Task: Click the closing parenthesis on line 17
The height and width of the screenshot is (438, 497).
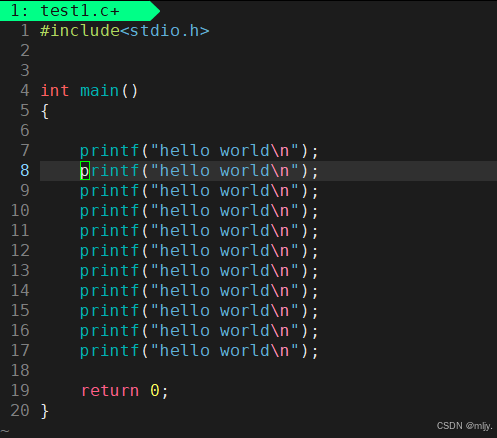Action: (x=304, y=351)
